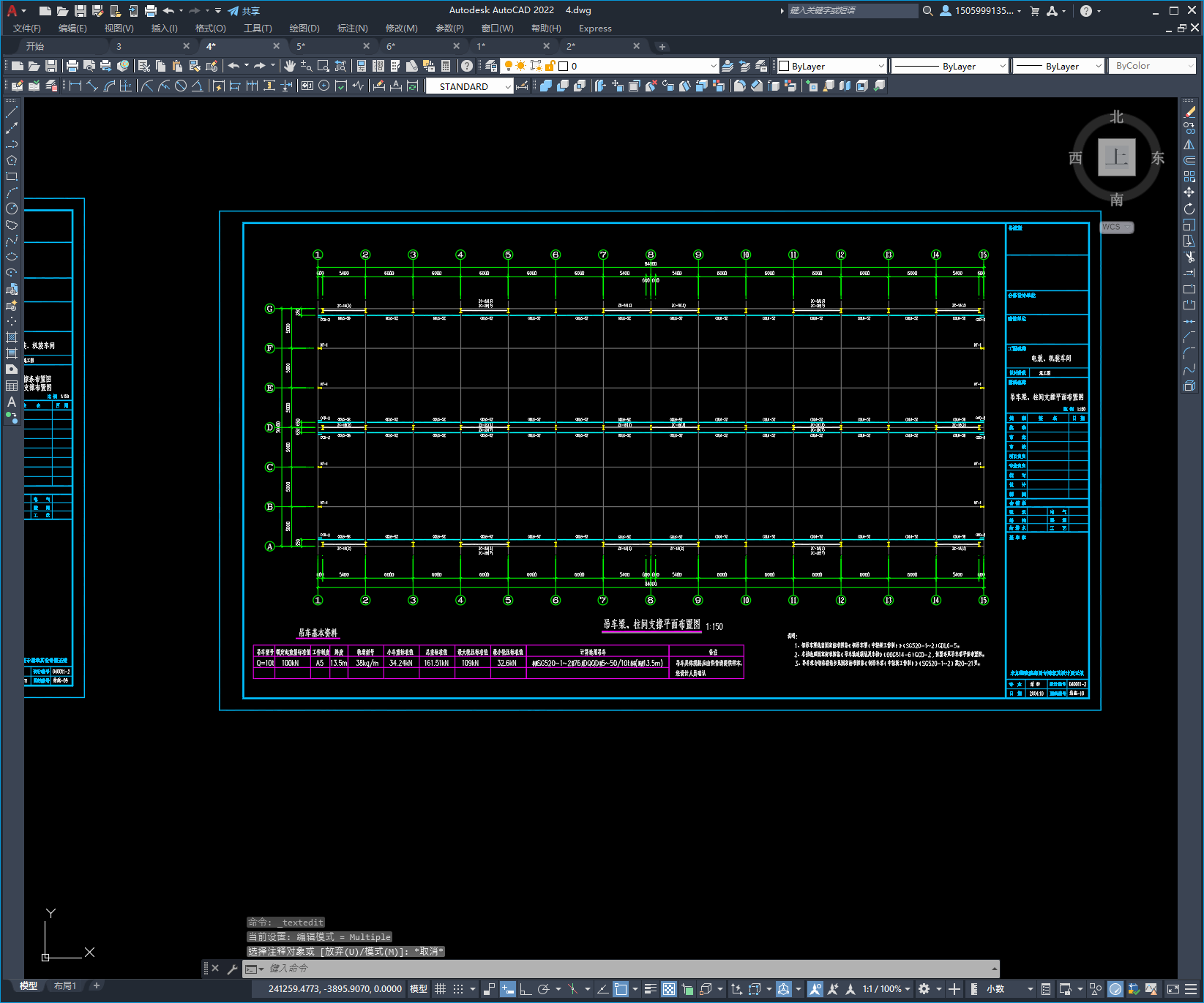The image size is (1204, 1003).
Task: Click the Save icon in quick access toolbar
Action: [81, 11]
